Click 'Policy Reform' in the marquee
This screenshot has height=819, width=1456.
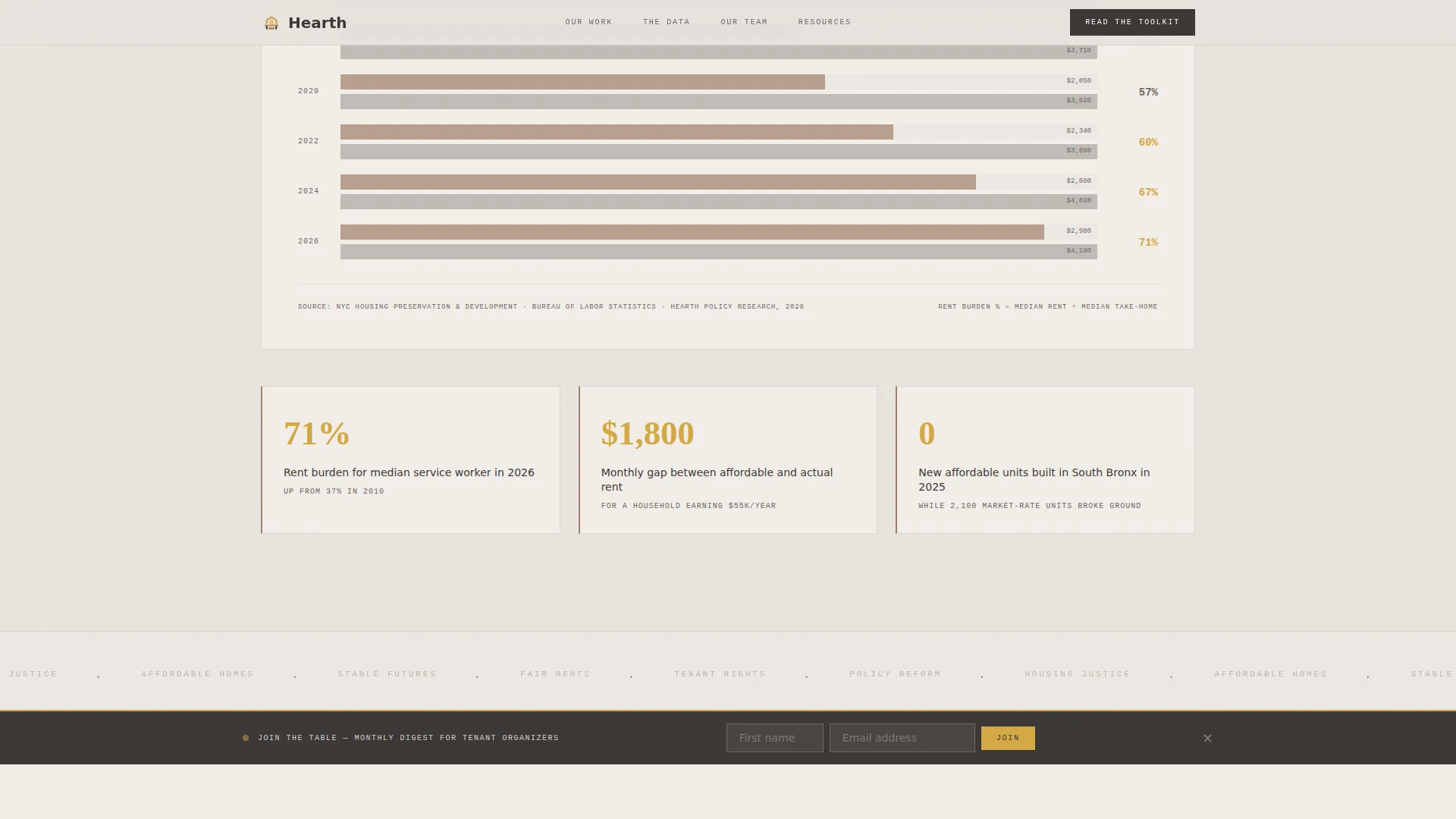pyautogui.click(x=895, y=674)
